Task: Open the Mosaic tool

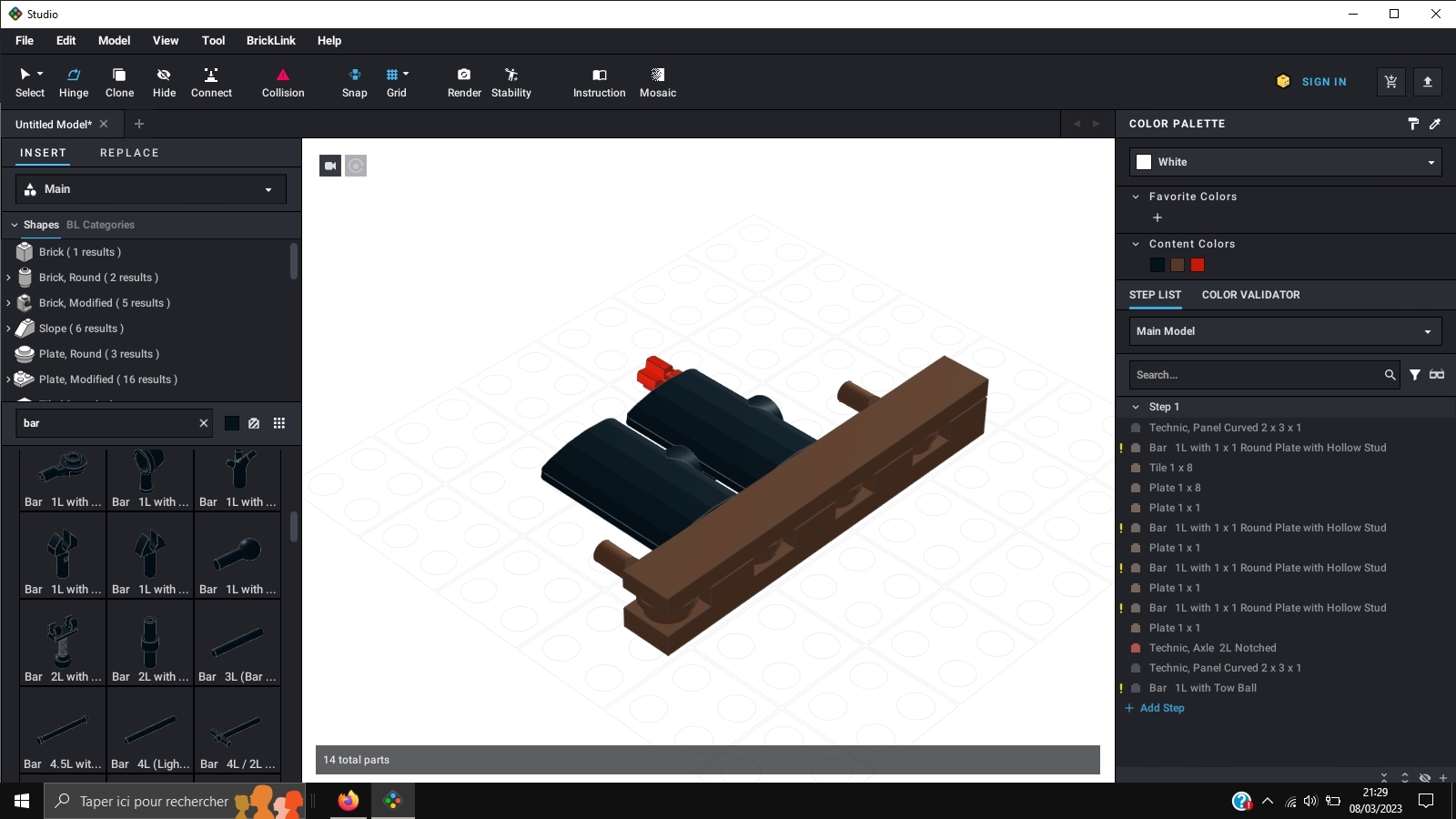Action: 658,82
